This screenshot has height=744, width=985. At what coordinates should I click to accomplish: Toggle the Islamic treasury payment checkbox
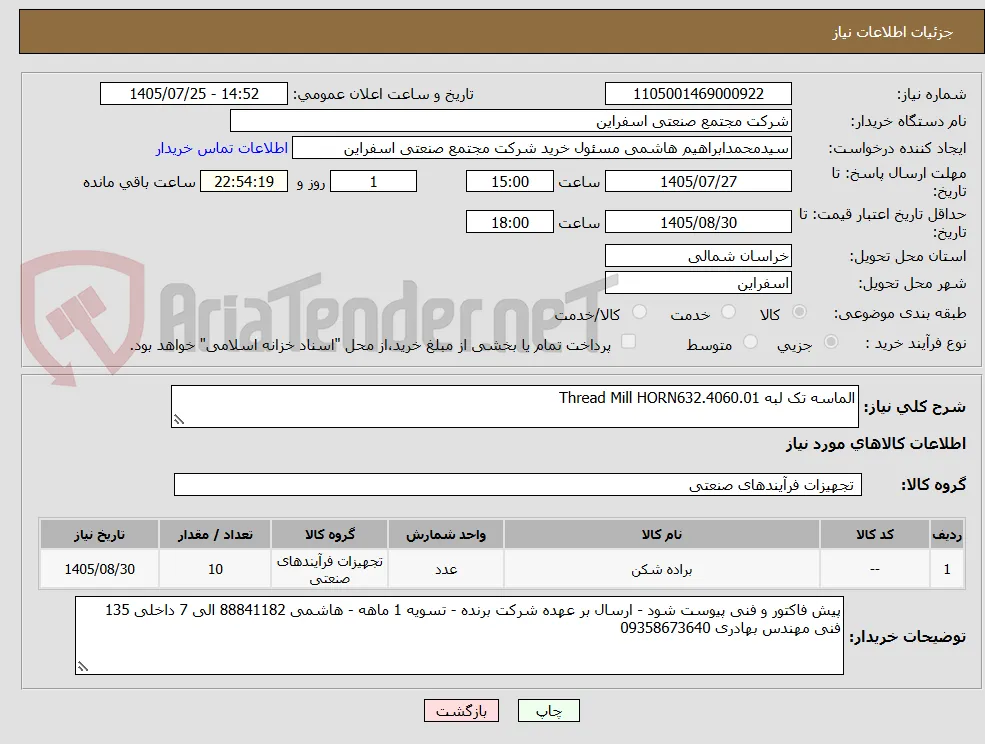coord(628,341)
